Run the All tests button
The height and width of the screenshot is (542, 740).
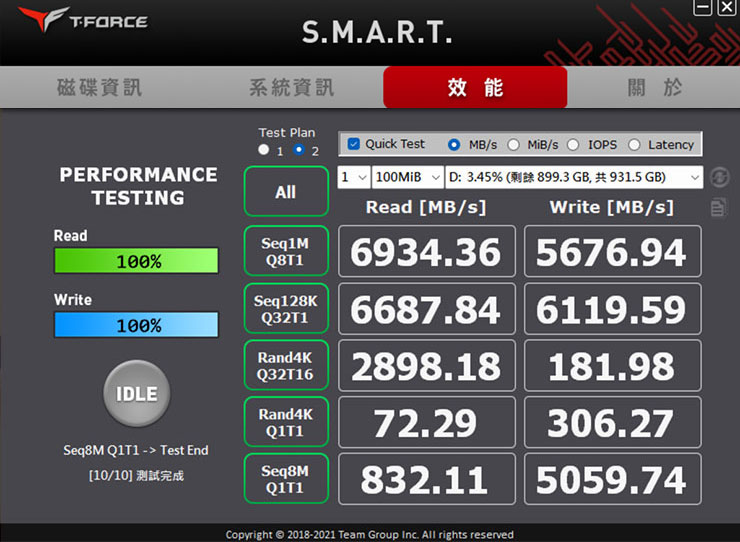coord(286,192)
